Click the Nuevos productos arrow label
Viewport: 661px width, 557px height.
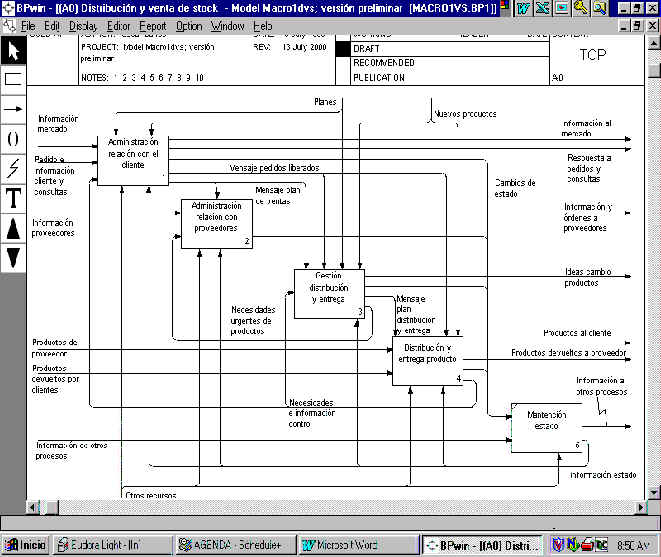click(465, 114)
